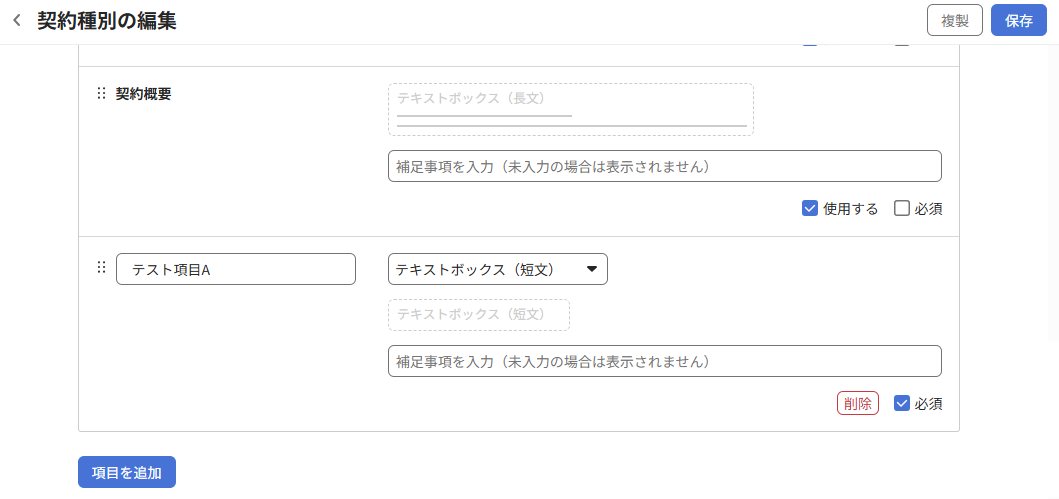
Task: Enable the 必須 checkbox in 契約概要 section
Action: (902, 209)
